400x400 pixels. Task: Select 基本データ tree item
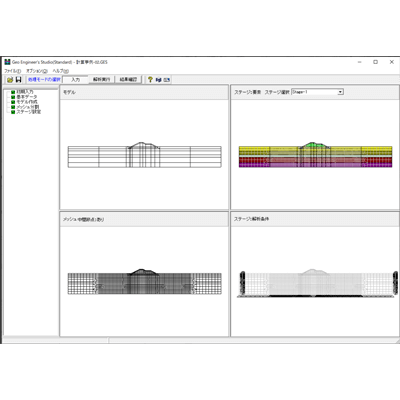[x=27, y=97]
